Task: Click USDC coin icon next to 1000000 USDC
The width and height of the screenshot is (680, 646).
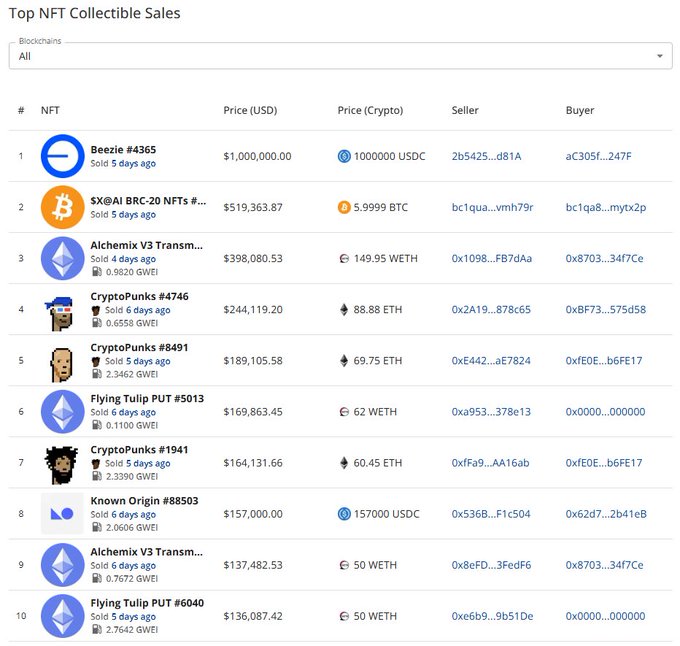Action: pos(344,156)
